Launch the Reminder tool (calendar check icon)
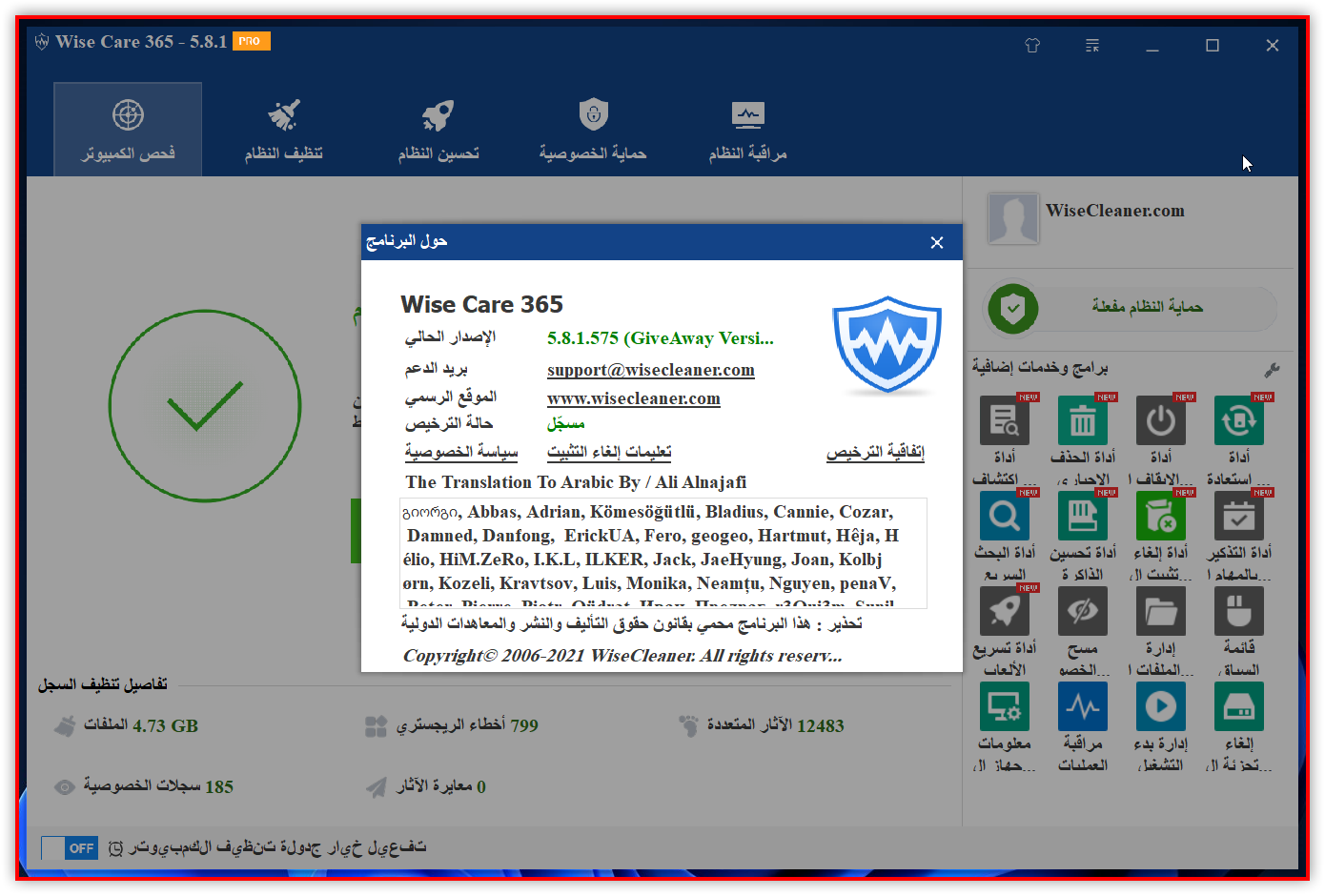Screen dimensions: 1325x896 point(1239,516)
